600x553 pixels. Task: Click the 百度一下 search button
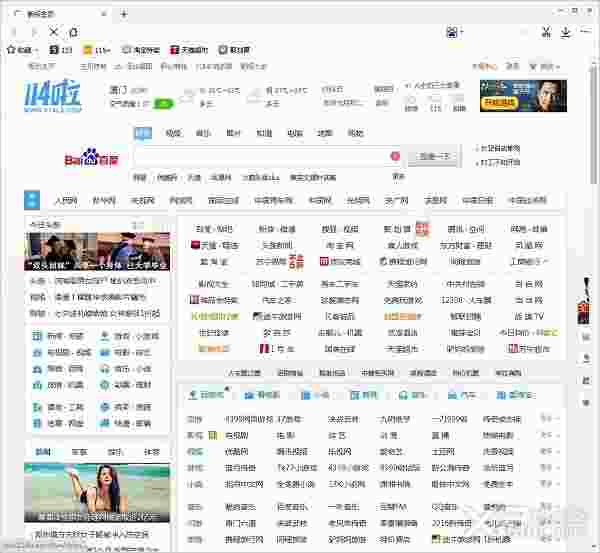tap(433, 156)
